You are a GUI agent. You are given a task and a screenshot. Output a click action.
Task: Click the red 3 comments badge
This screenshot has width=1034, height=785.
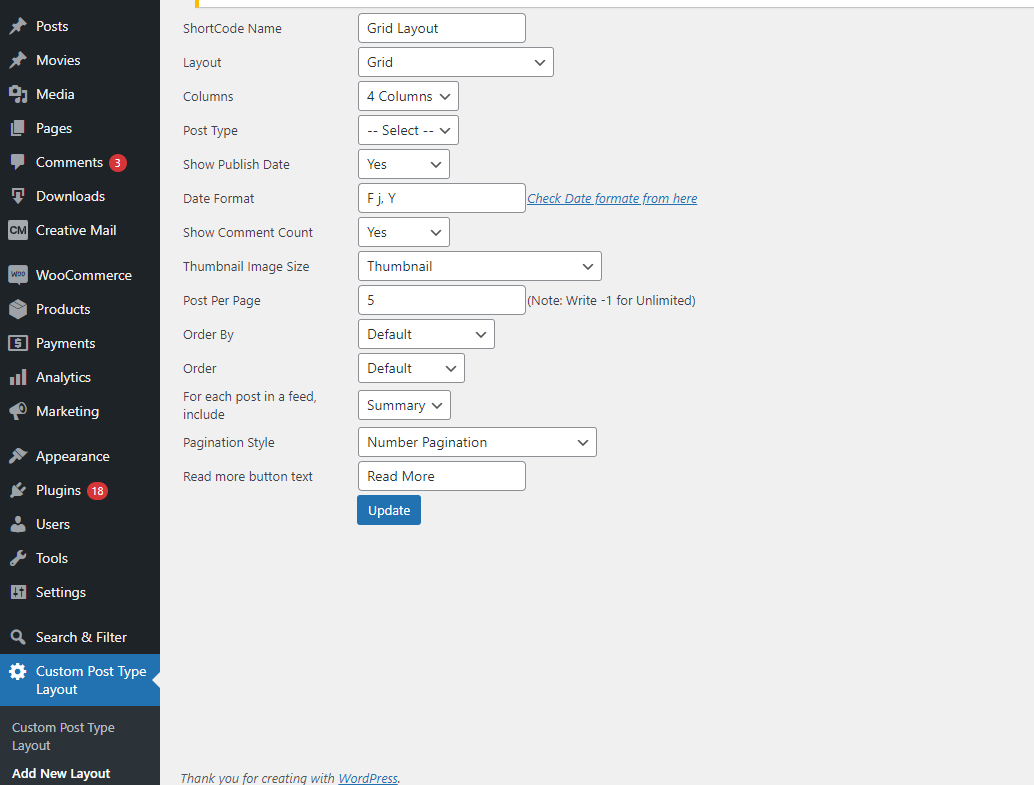coord(118,162)
